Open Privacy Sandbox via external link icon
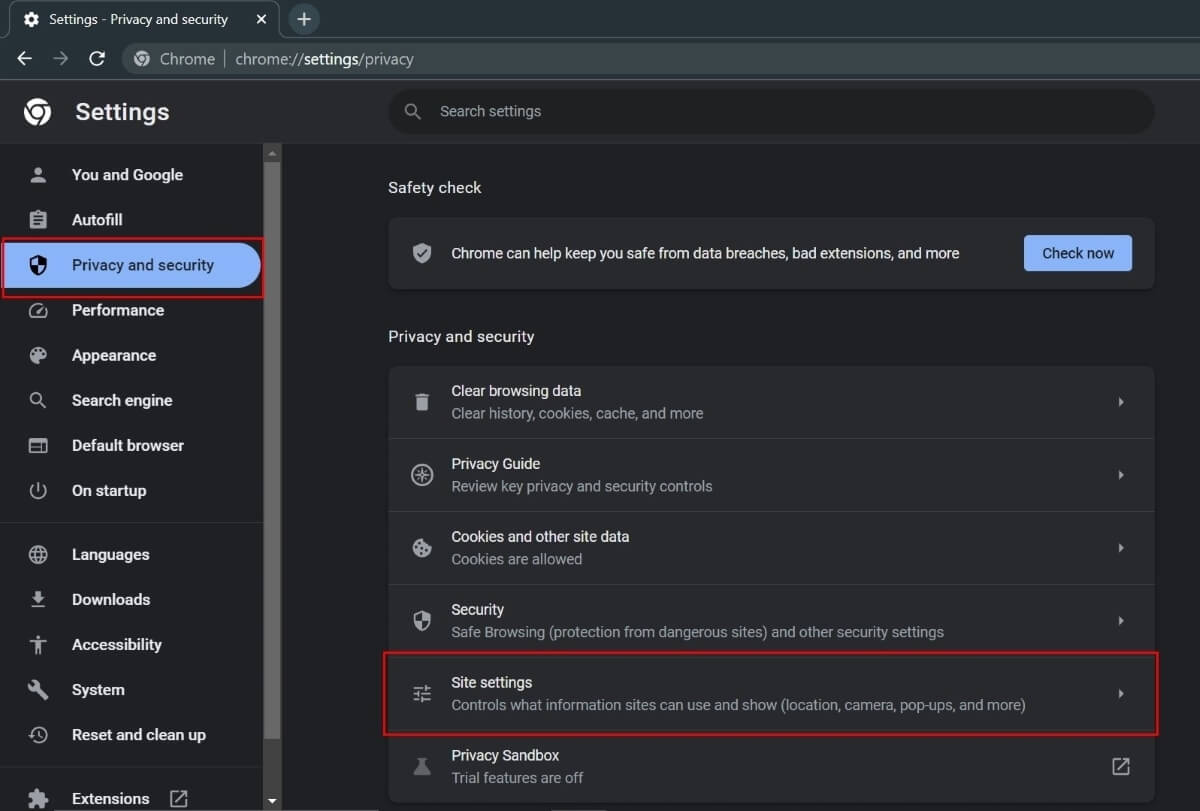This screenshot has height=811, width=1200. pyautogui.click(x=1121, y=766)
